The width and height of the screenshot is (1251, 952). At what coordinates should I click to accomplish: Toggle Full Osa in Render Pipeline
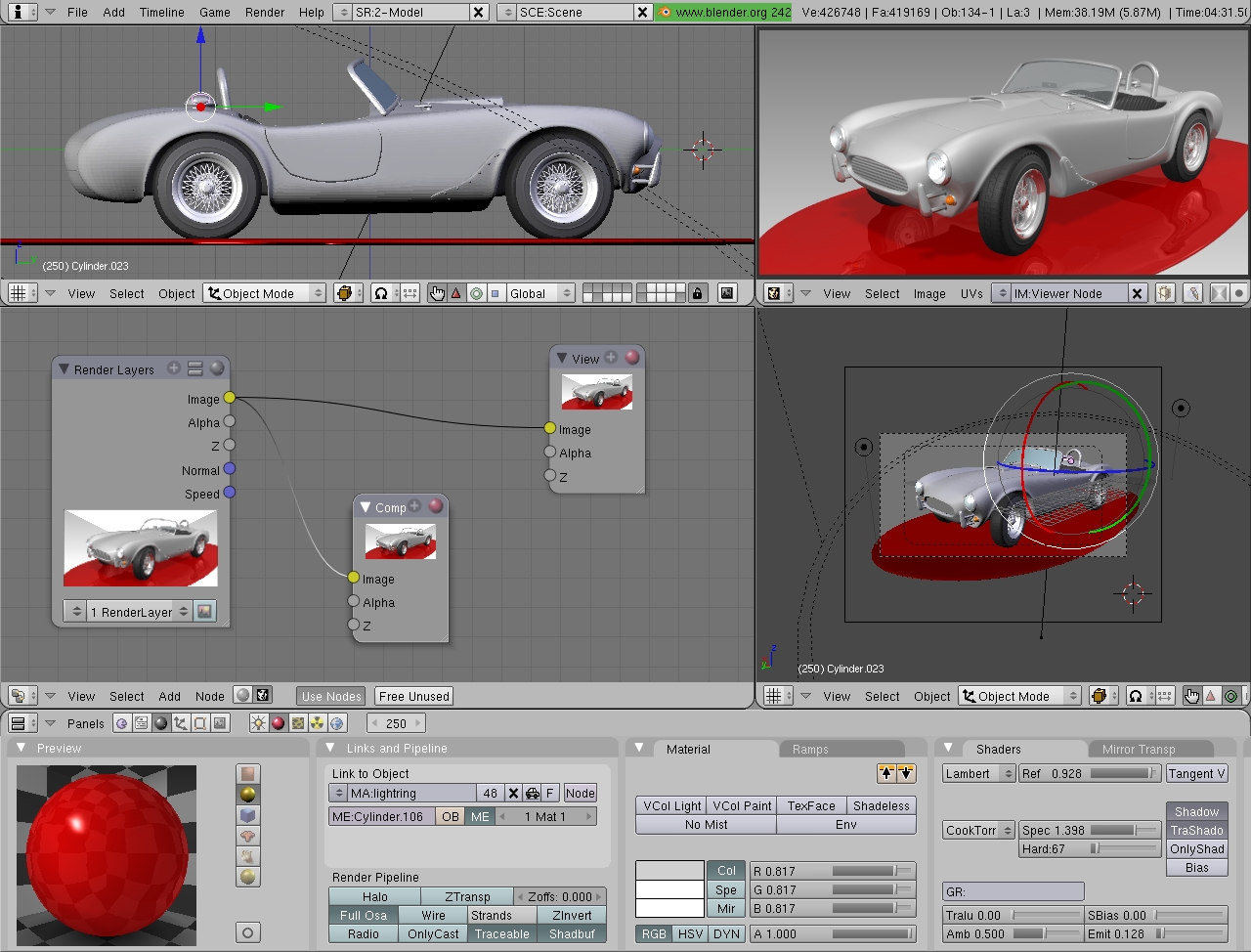coord(363,915)
